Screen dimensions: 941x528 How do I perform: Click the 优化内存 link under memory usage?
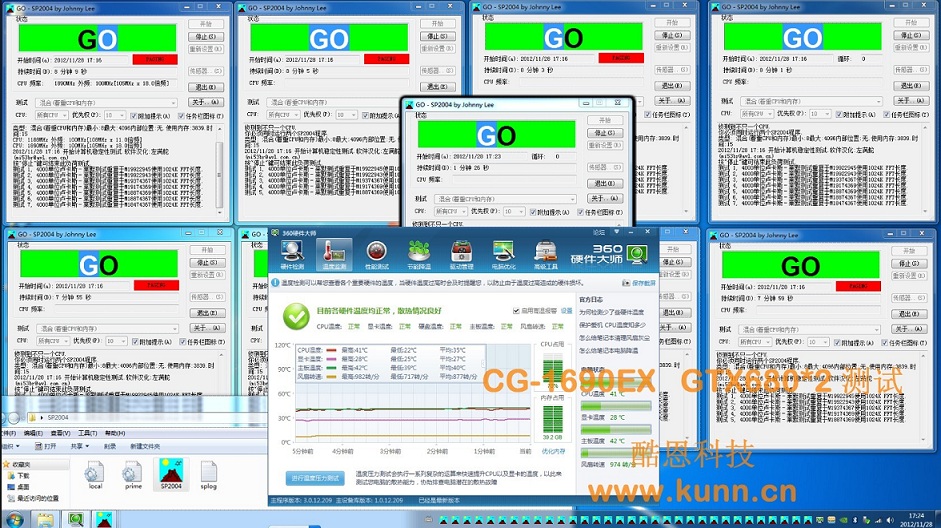coord(553,451)
